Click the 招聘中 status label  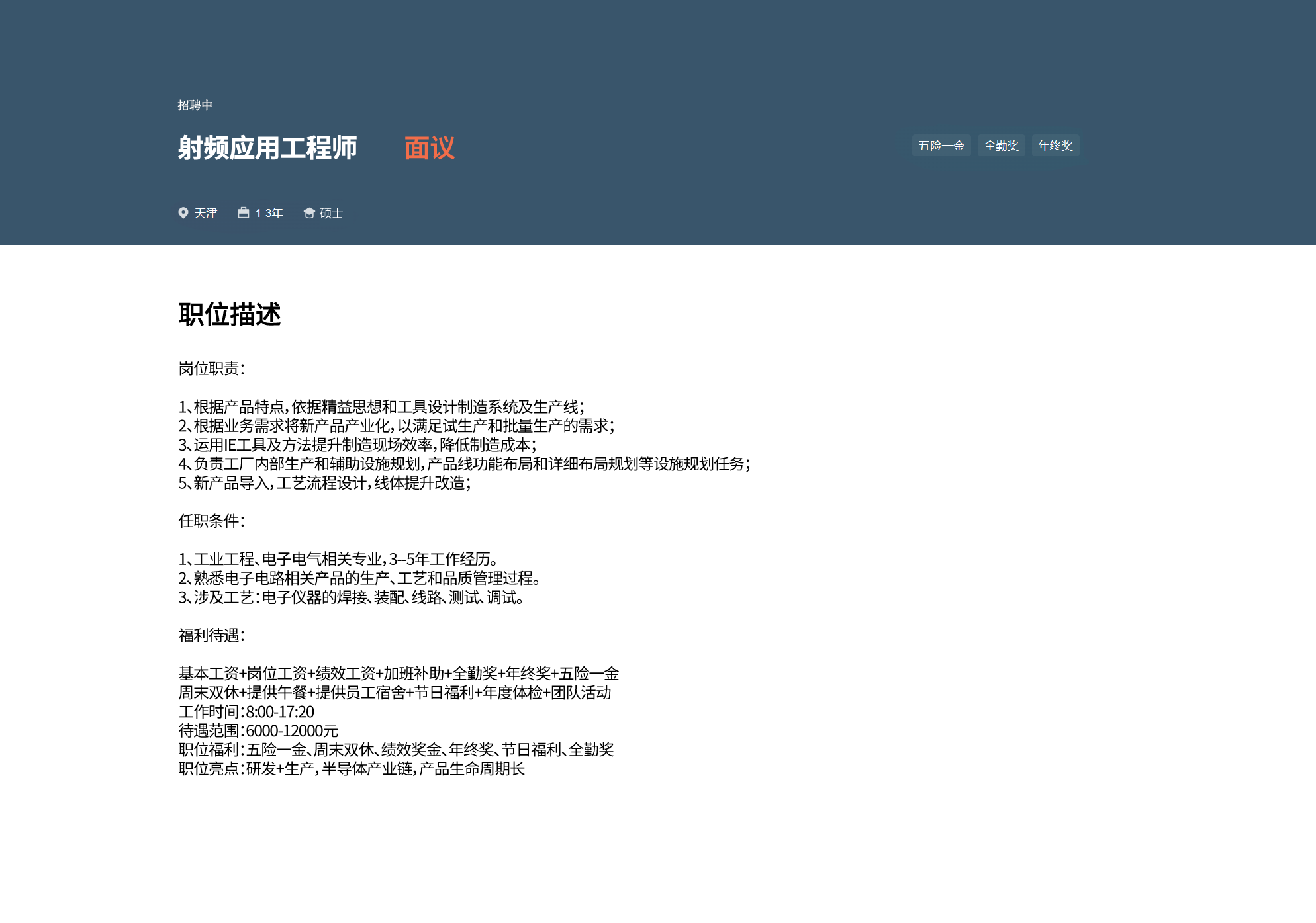point(195,105)
